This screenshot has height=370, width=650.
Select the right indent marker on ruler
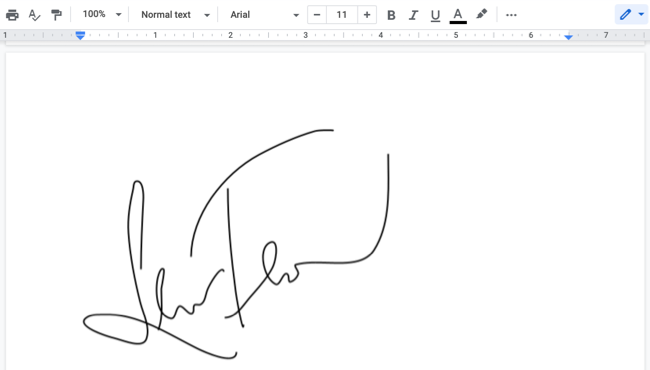coord(568,37)
